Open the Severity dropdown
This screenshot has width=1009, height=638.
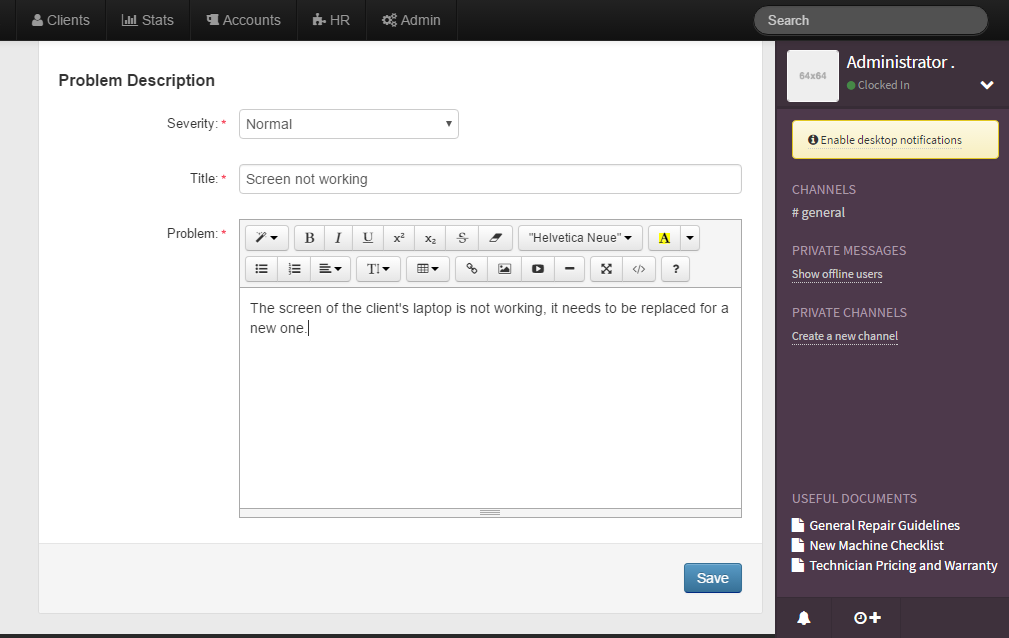(348, 124)
